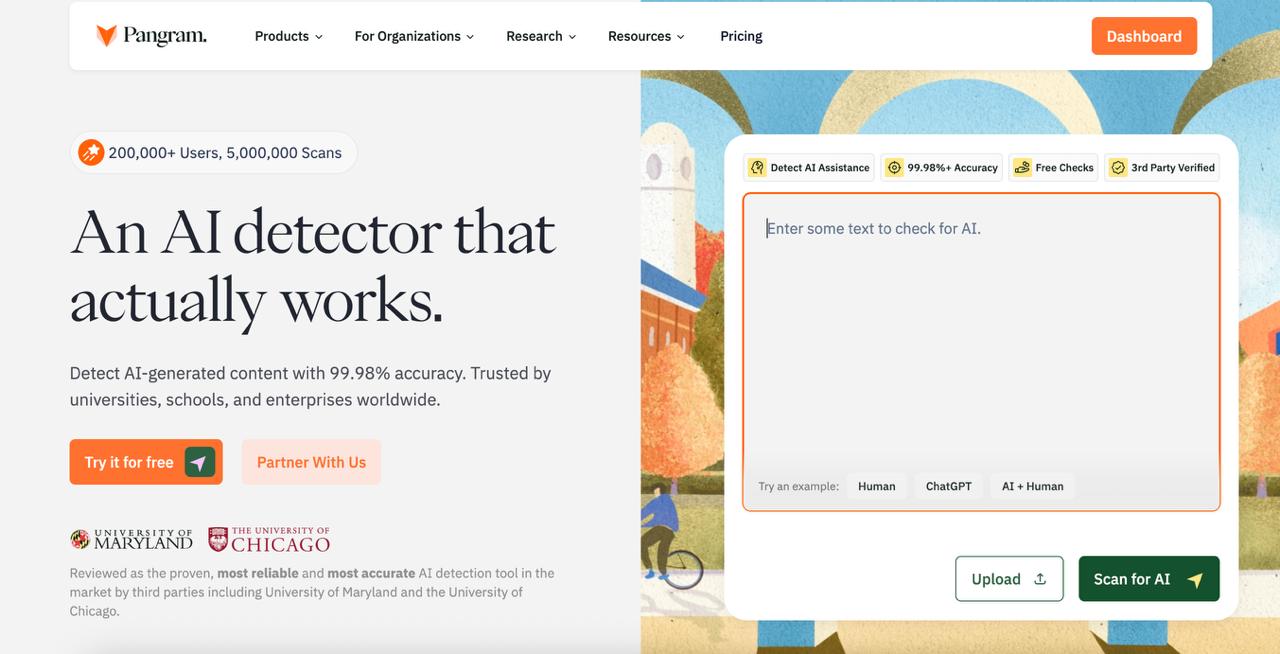Select the AI + Human example text

click(1032, 486)
